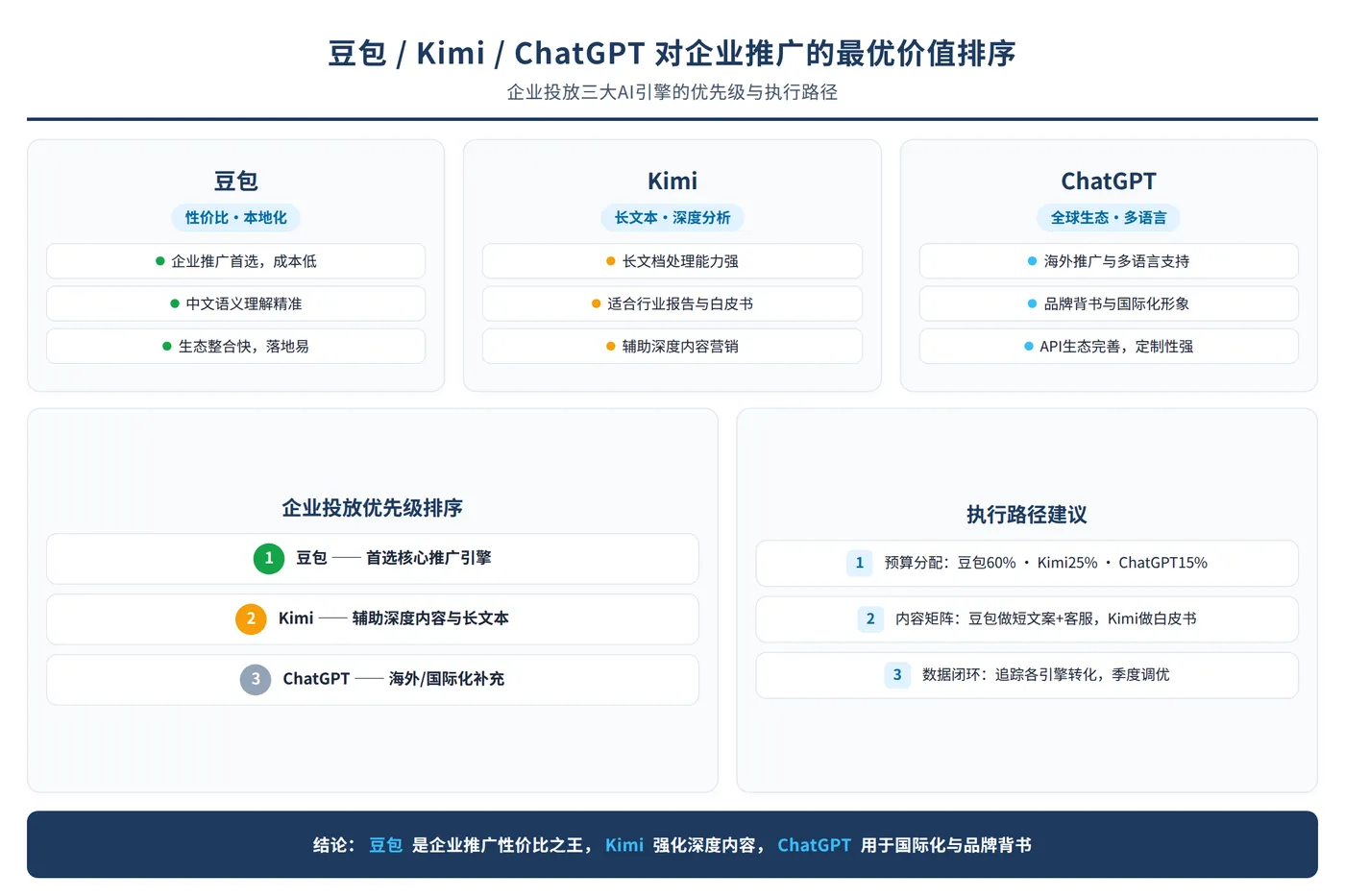Click the subtitle 企业投放三大AI引擎的优先级与执行路径
This screenshot has height=896, width=1345.
(x=672, y=92)
